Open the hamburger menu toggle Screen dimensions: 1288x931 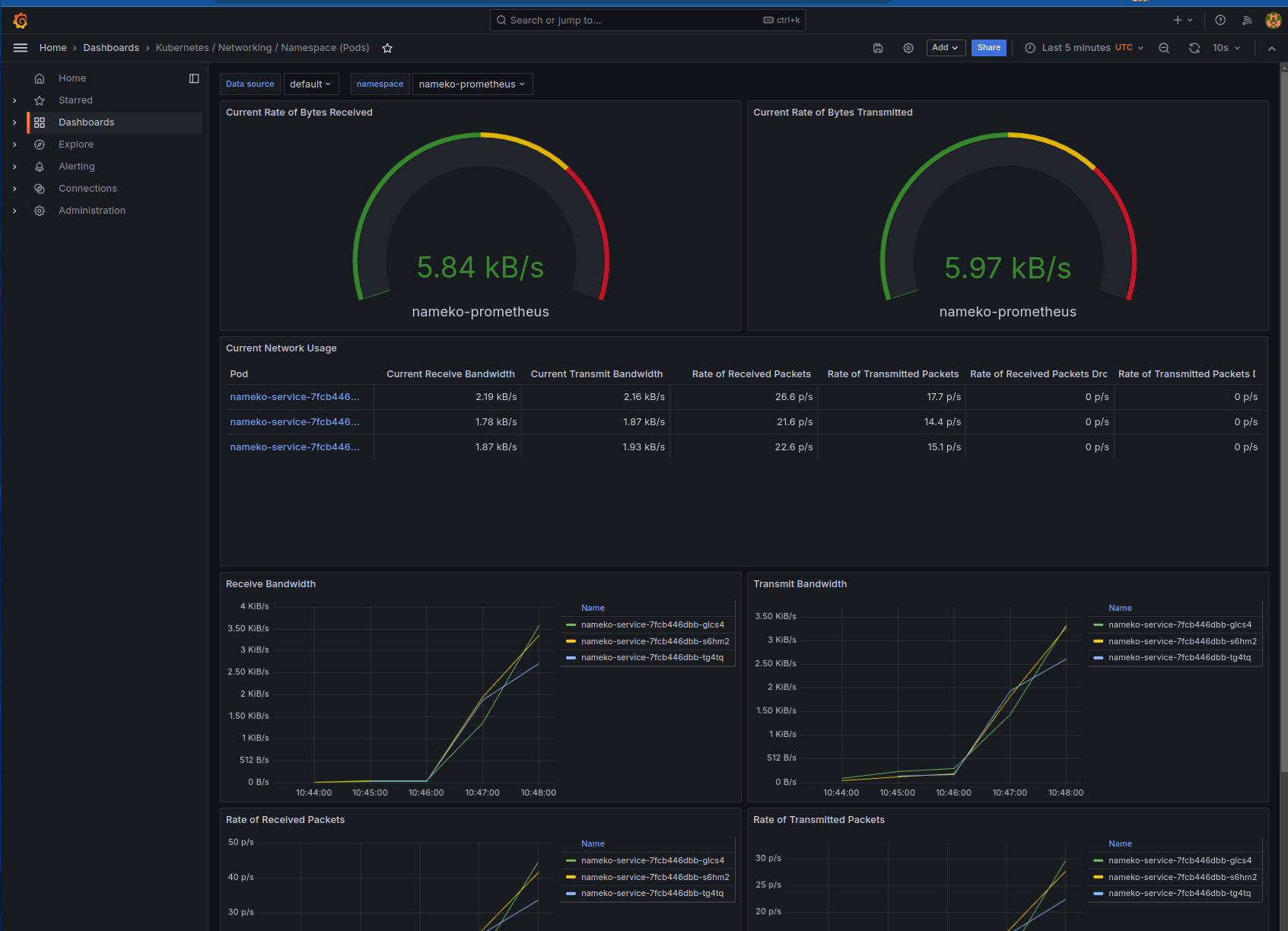click(x=21, y=48)
